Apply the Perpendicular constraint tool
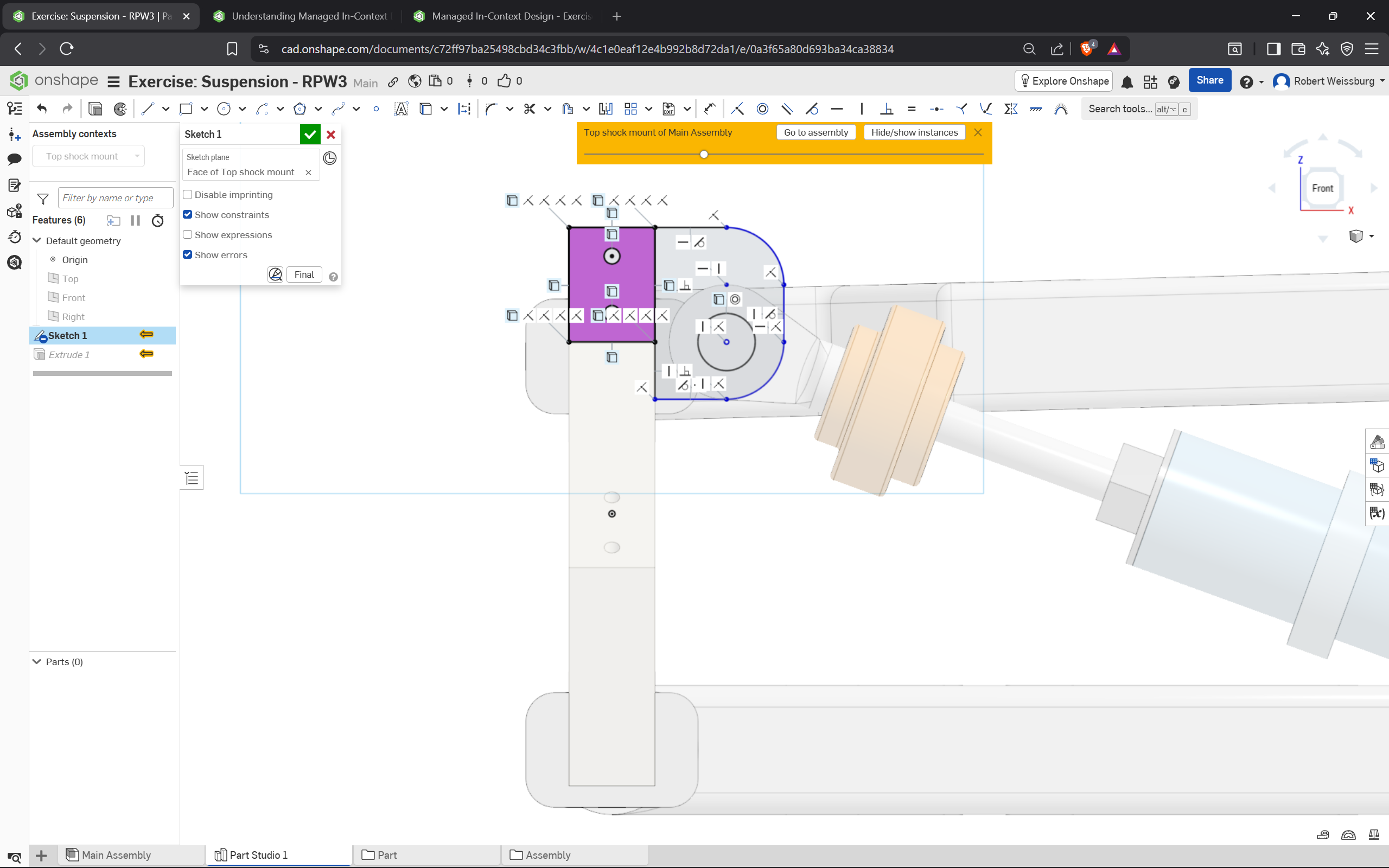This screenshot has height=868, width=1389. [x=887, y=108]
